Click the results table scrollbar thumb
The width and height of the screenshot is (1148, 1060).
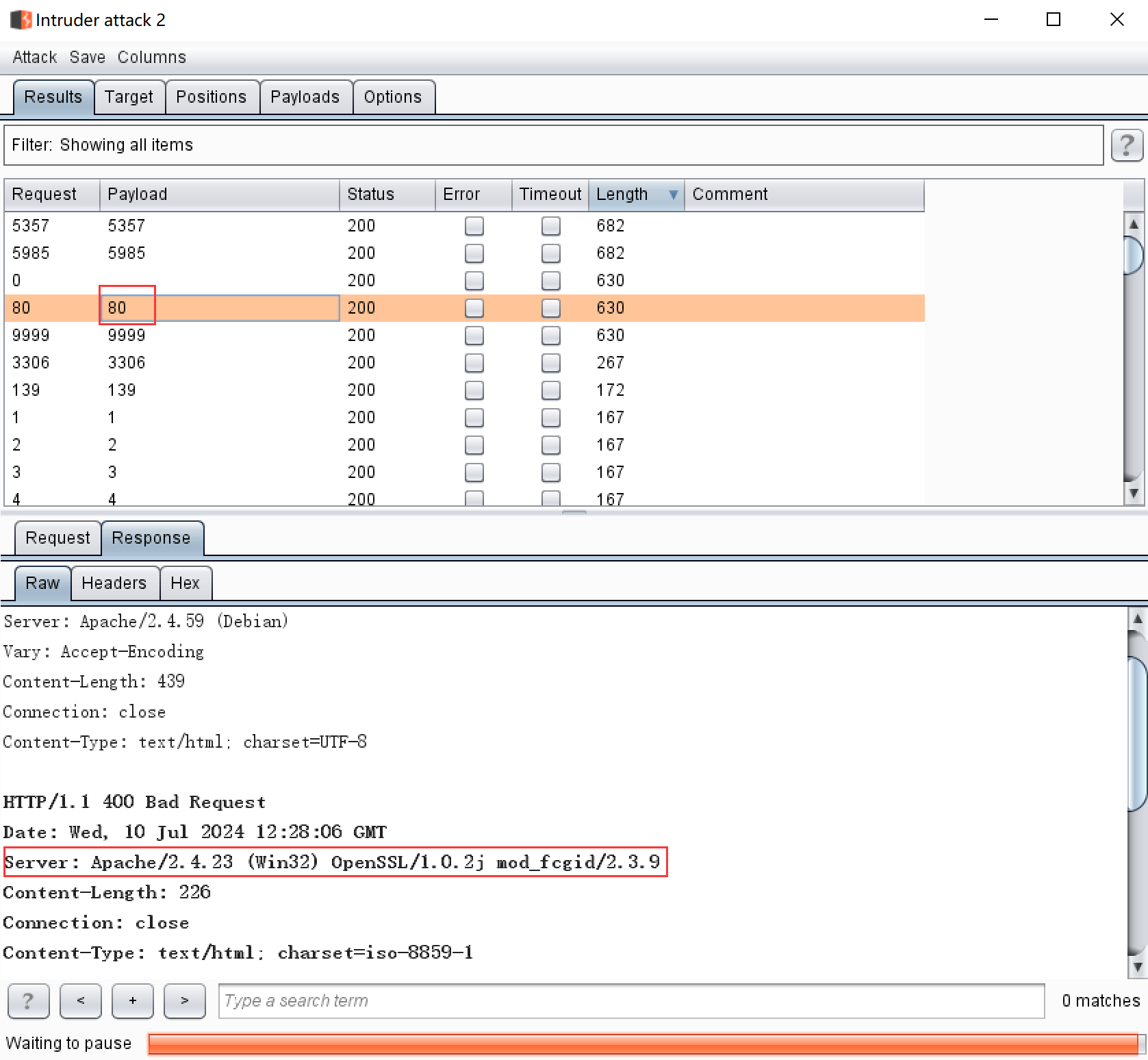tap(1134, 255)
